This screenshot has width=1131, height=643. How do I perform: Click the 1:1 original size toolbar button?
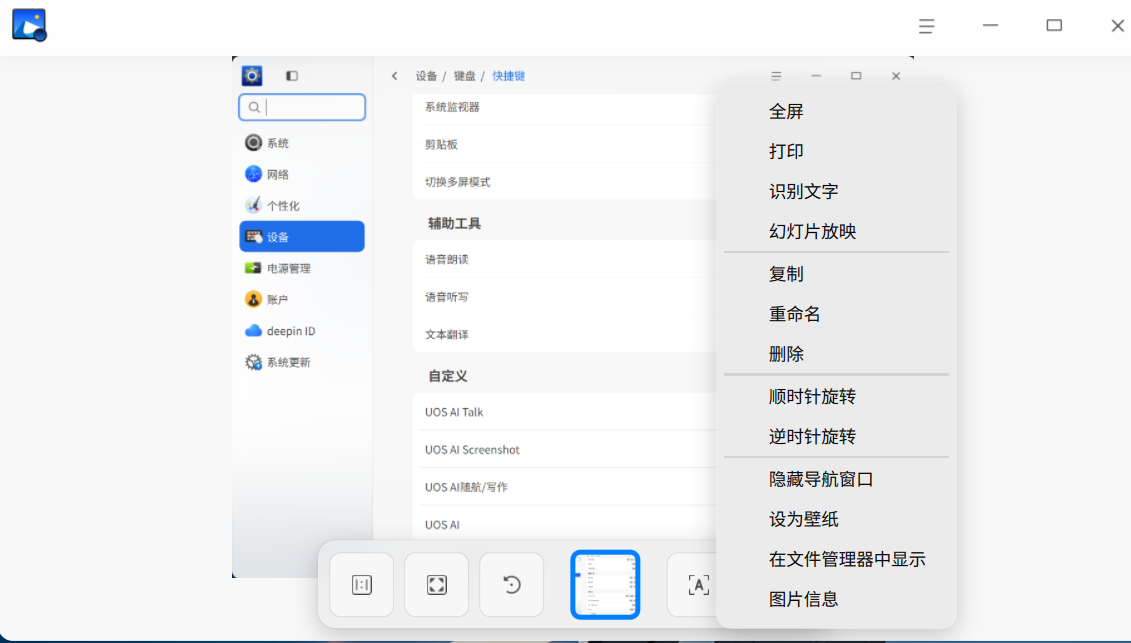pos(362,585)
